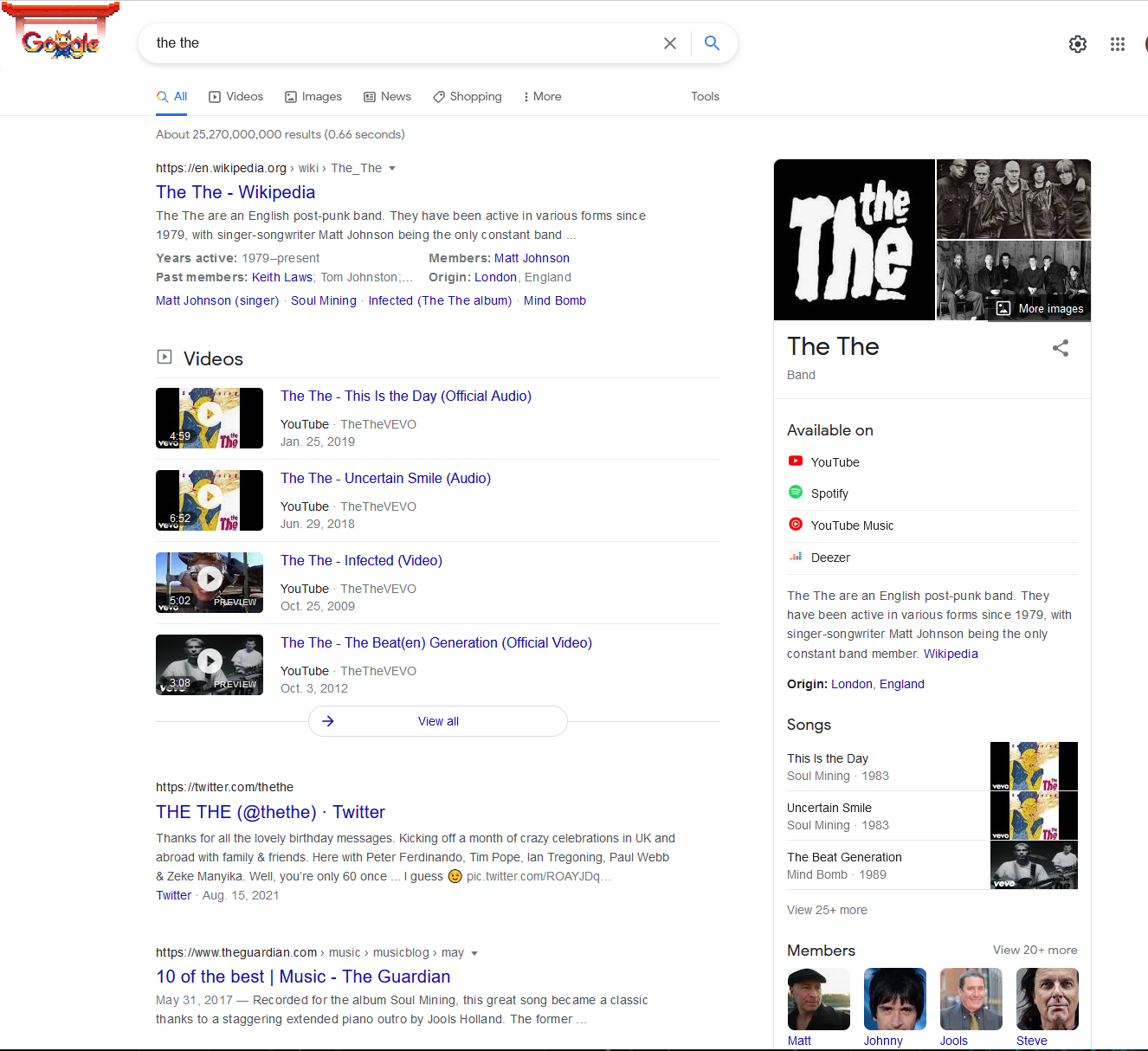This screenshot has height=1051, width=1148.
Task: Switch to the Images tab
Action: coord(313,97)
